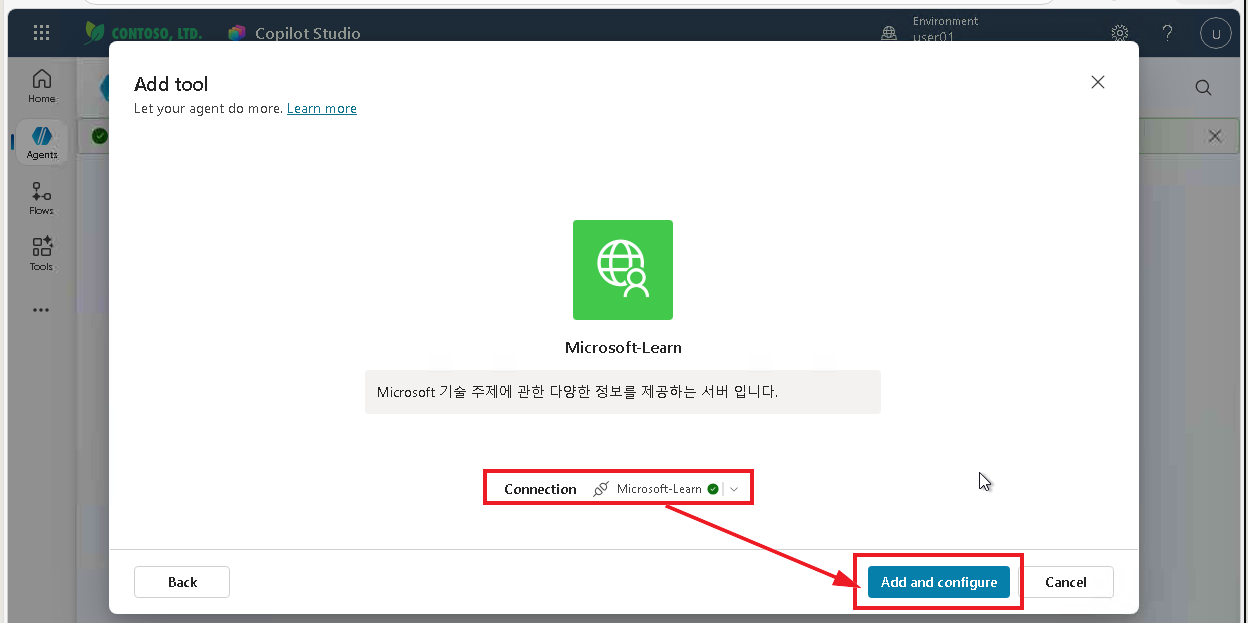Click Add and configure

pyautogui.click(x=939, y=582)
